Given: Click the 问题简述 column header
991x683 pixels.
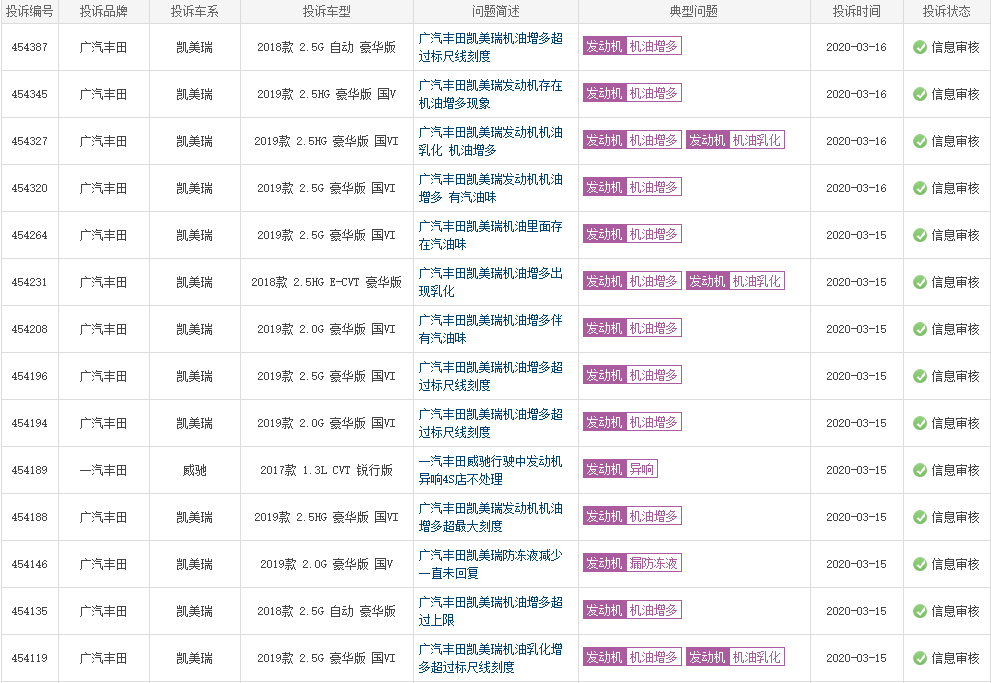Looking at the screenshot, I should pos(496,11).
